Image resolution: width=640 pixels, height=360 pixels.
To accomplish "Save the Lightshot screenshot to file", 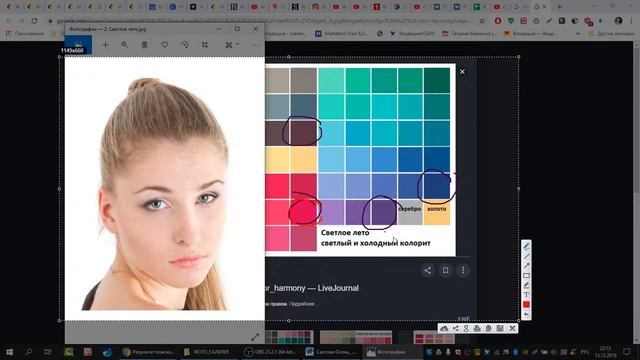I will [x=500, y=328].
